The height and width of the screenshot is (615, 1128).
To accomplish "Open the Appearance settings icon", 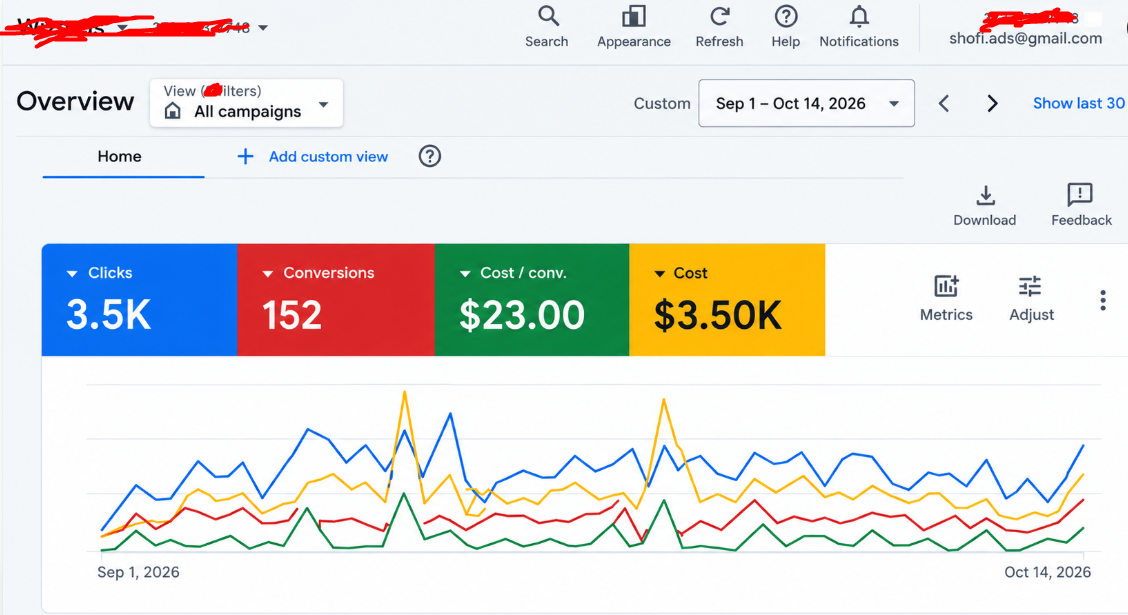I will coord(634,16).
